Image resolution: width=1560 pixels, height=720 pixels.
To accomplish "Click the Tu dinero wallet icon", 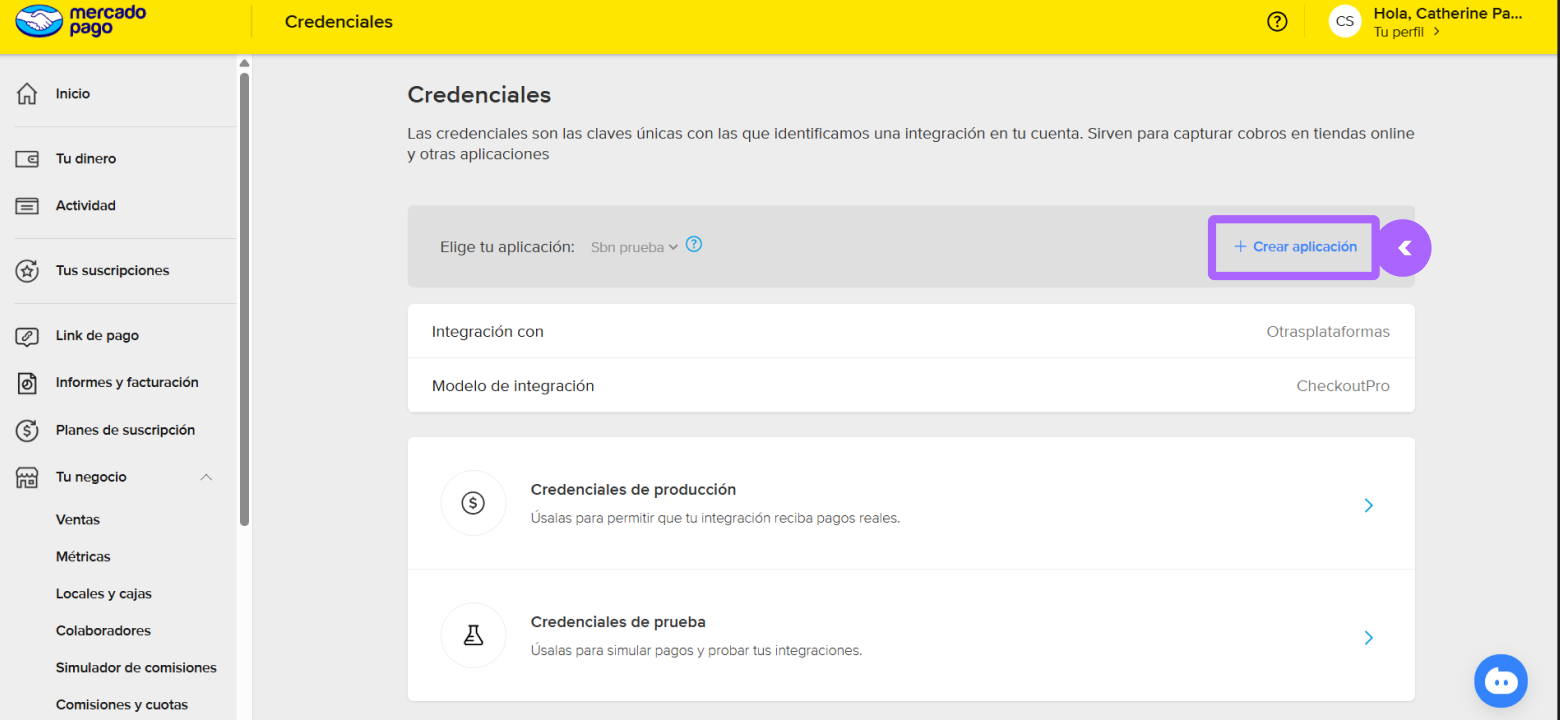I will [27, 159].
